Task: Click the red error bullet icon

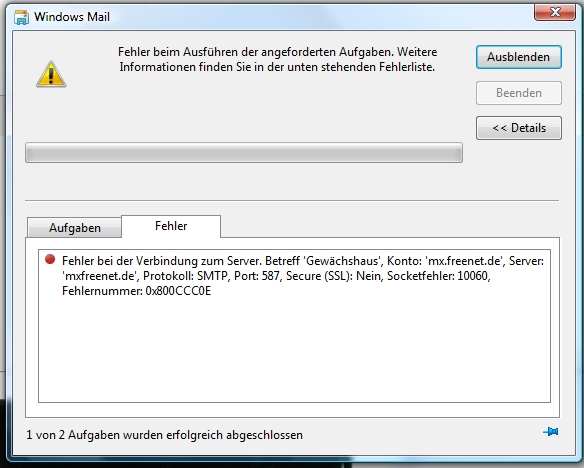Action: 50,259
